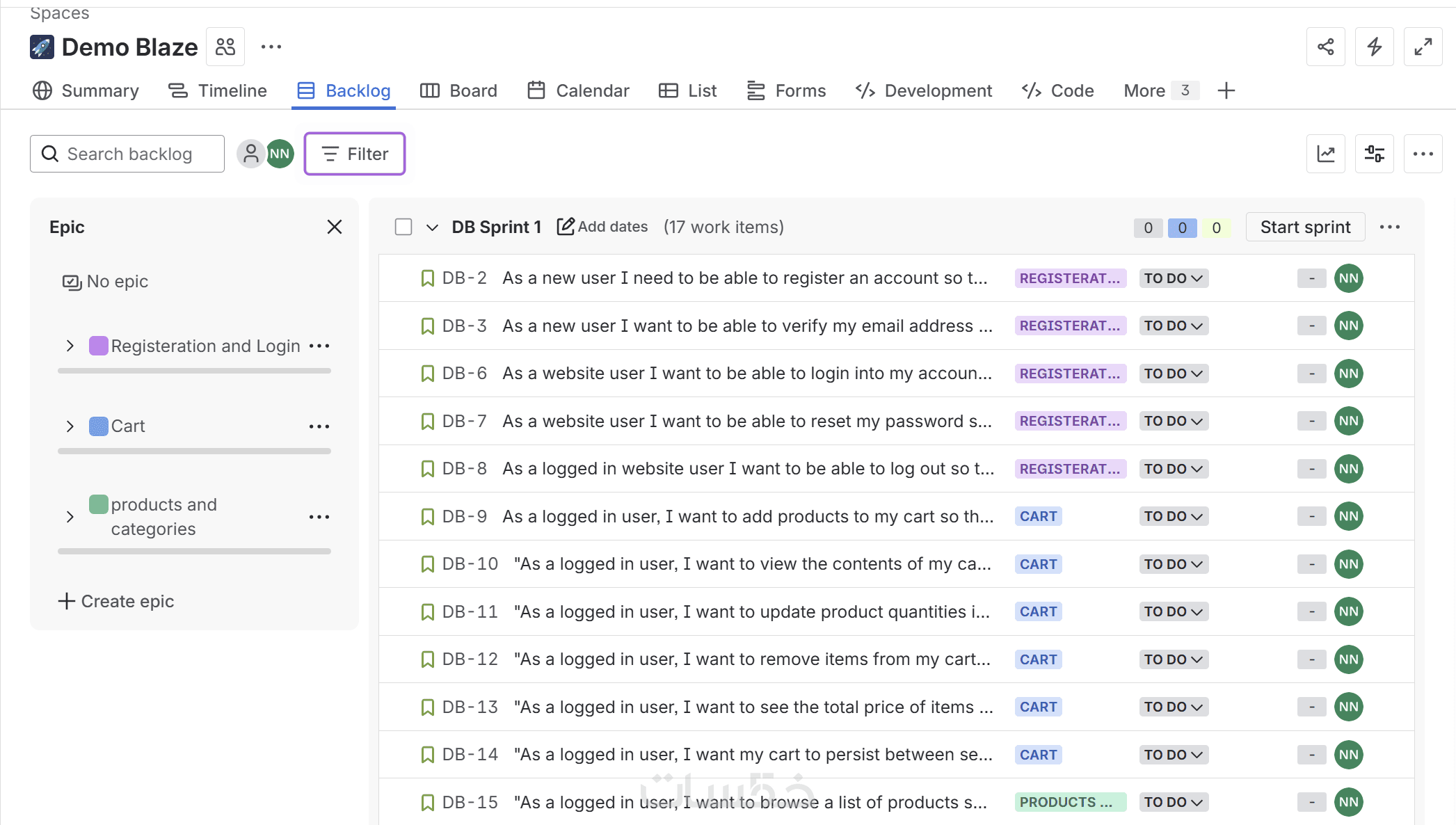Click the share icon button
Image resolution: width=1456 pixels, height=825 pixels.
[1325, 47]
